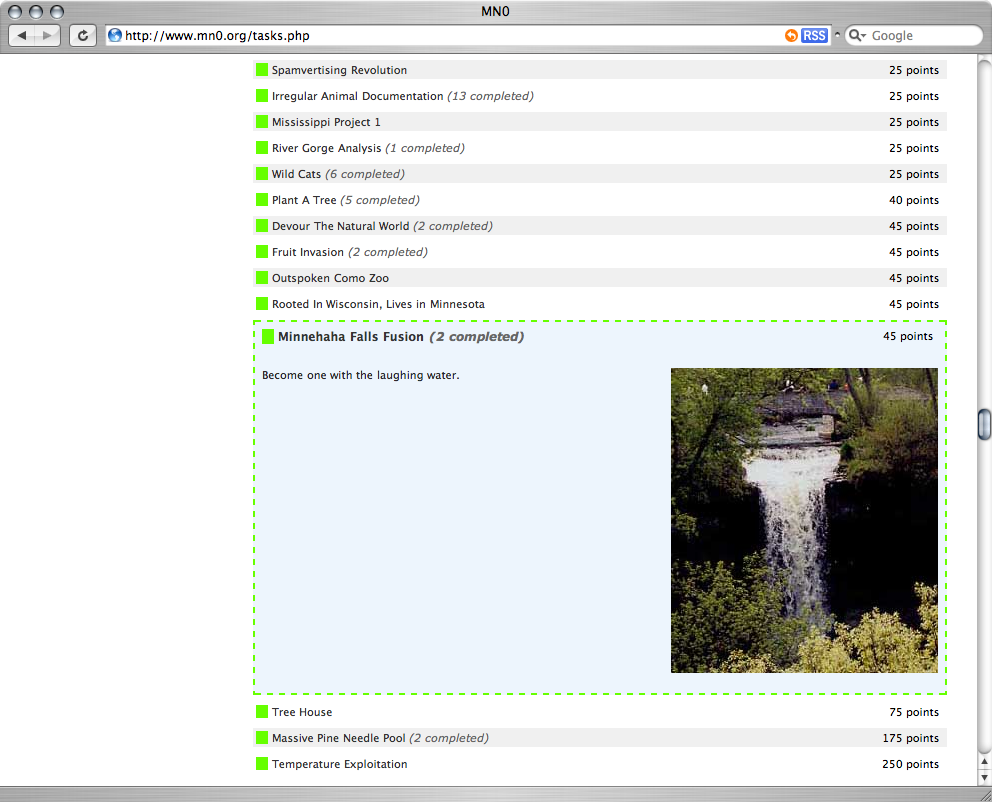Click the blue RSS button
992x802 pixels.
tap(814, 36)
